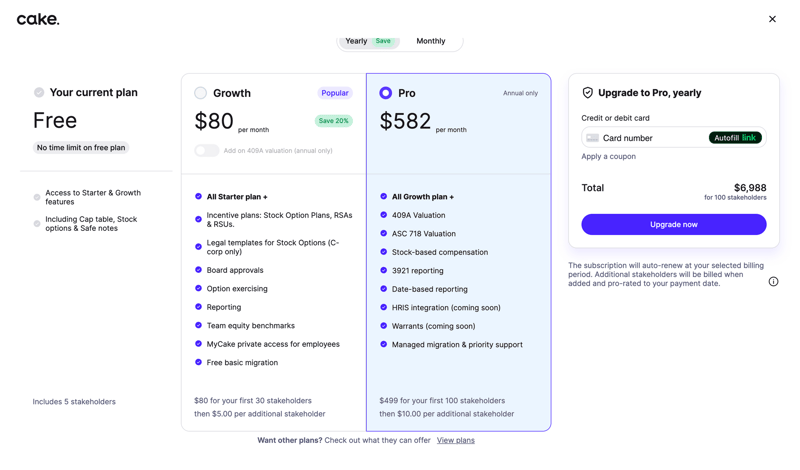The height and width of the screenshot is (470, 800).
Task: Select the Pro plan radio button
Action: (x=386, y=93)
